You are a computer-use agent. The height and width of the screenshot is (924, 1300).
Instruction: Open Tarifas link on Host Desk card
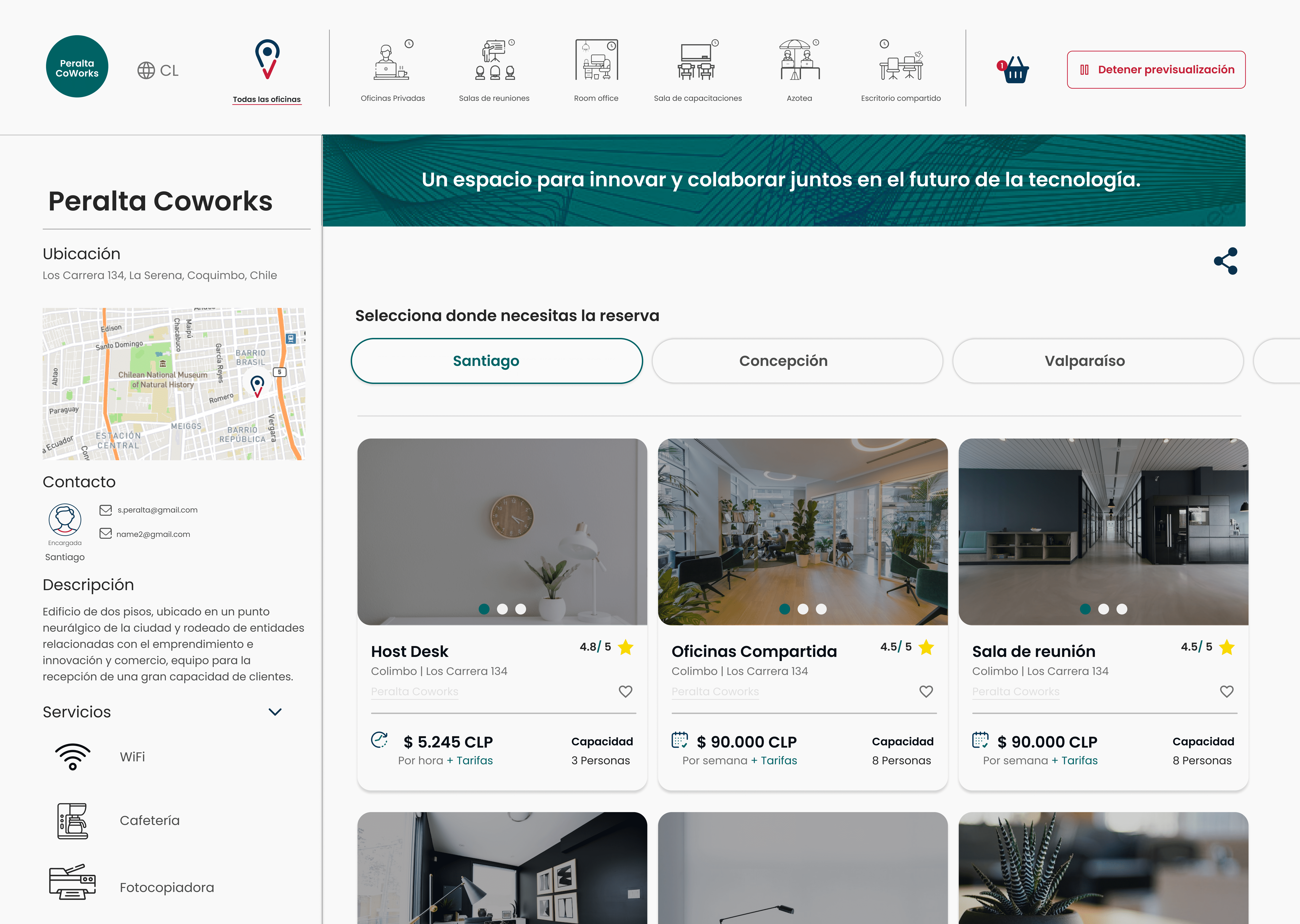point(470,761)
